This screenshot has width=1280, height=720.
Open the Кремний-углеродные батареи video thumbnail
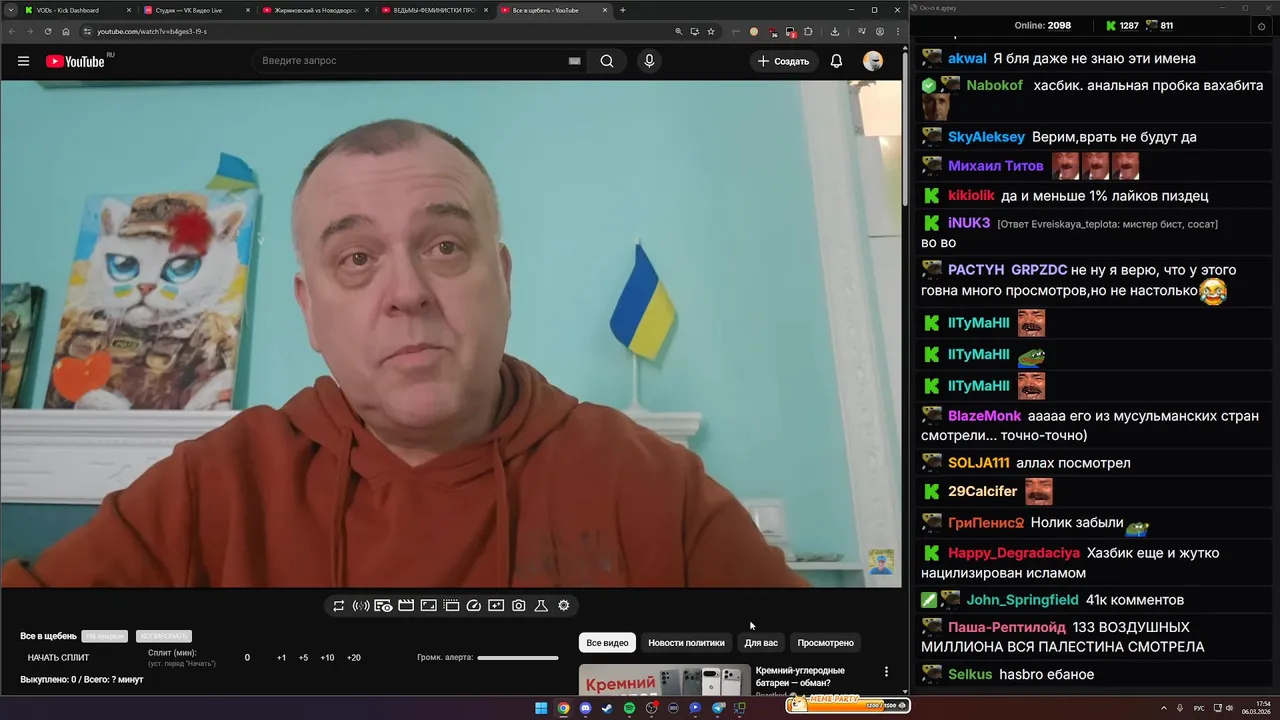pos(664,680)
